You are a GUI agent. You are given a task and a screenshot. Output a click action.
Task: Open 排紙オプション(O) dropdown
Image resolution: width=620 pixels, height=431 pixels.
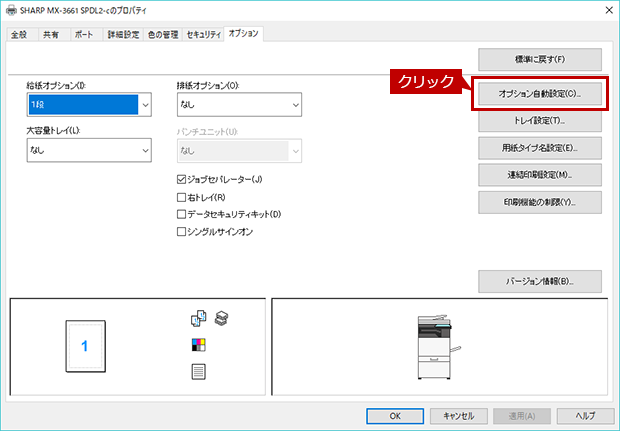point(239,104)
